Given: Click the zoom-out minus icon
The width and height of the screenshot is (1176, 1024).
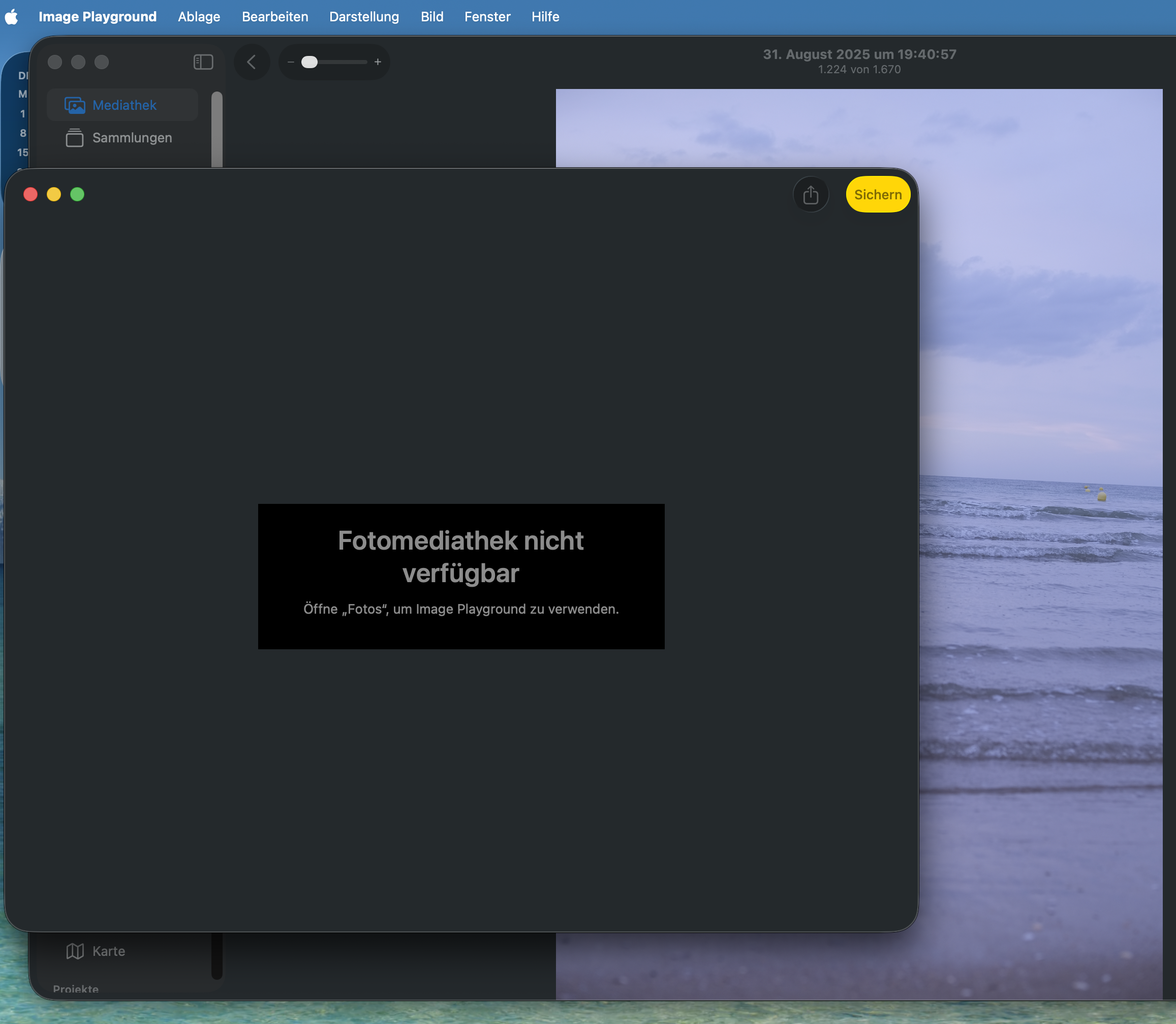Looking at the screenshot, I should [291, 62].
